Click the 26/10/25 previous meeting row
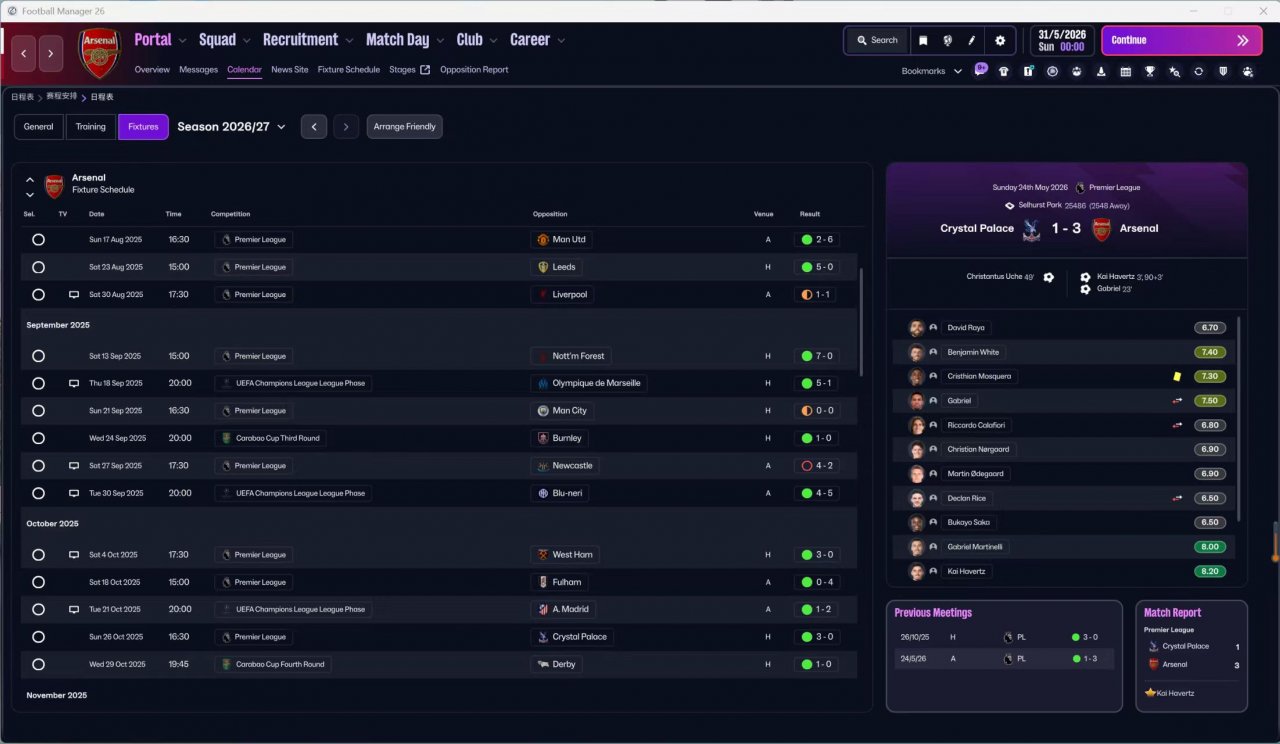This screenshot has width=1280, height=744. point(1004,637)
